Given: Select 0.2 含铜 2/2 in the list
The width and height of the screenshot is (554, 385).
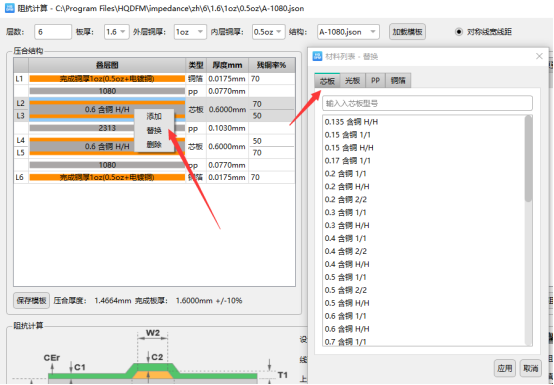Looking at the screenshot, I should 423,200.
